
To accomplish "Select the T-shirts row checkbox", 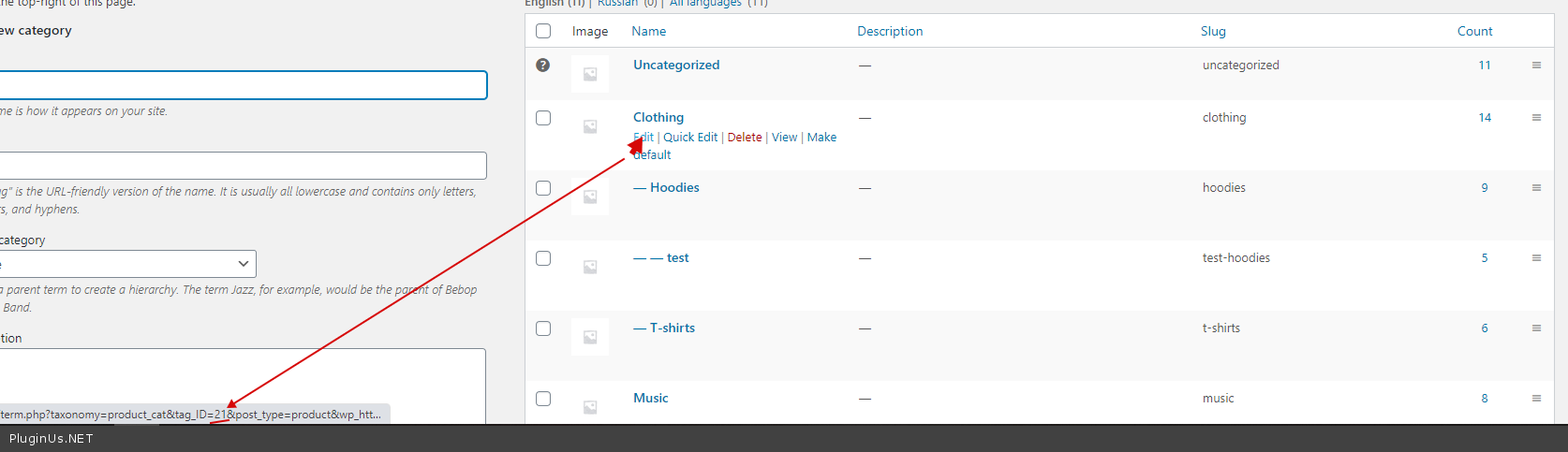I will [x=543, y=328].
